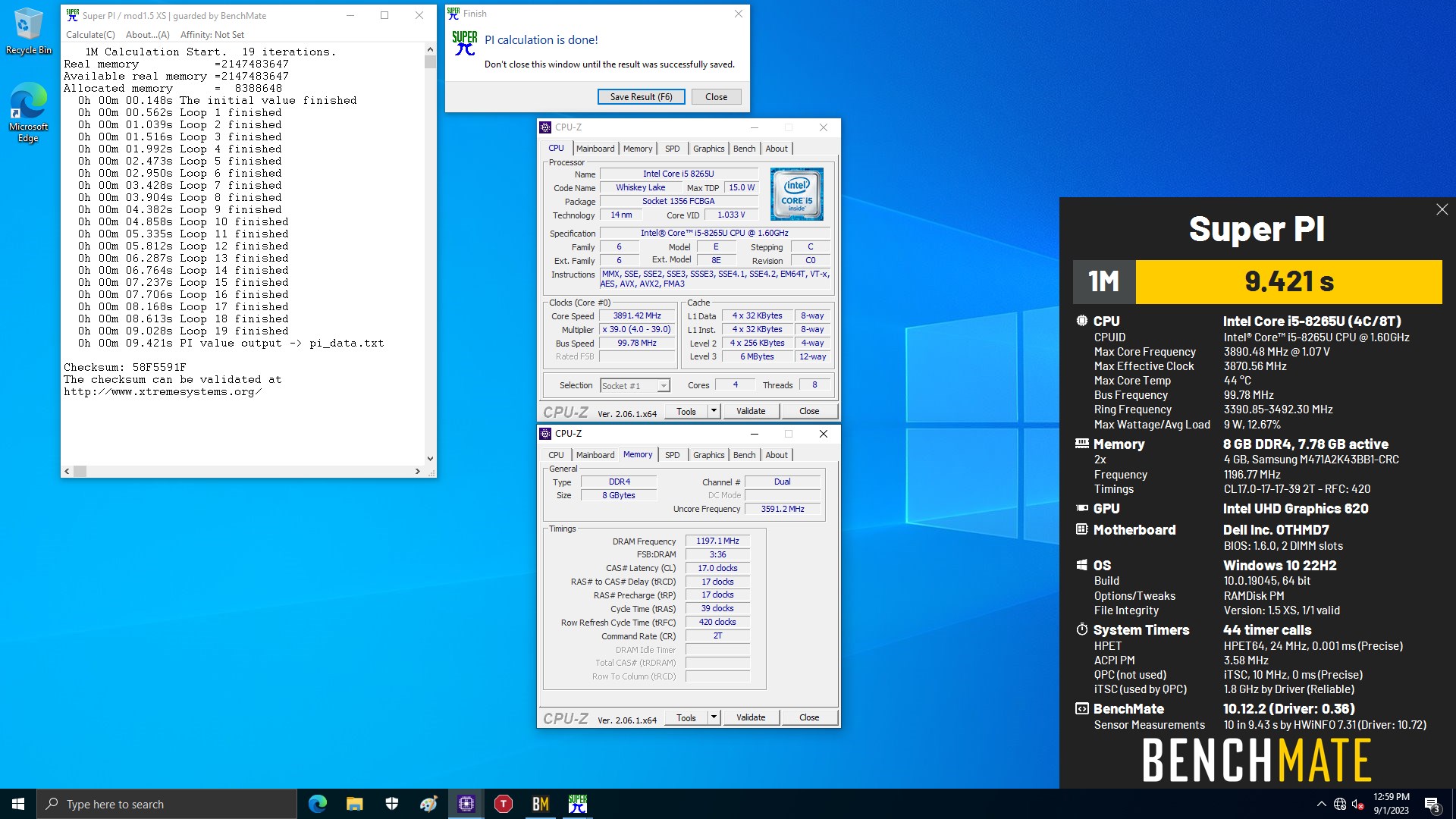This screenshot has height=819, width=1456.
Task: Switch to About tab in upper CPU-Z
Action: [777, 149]
